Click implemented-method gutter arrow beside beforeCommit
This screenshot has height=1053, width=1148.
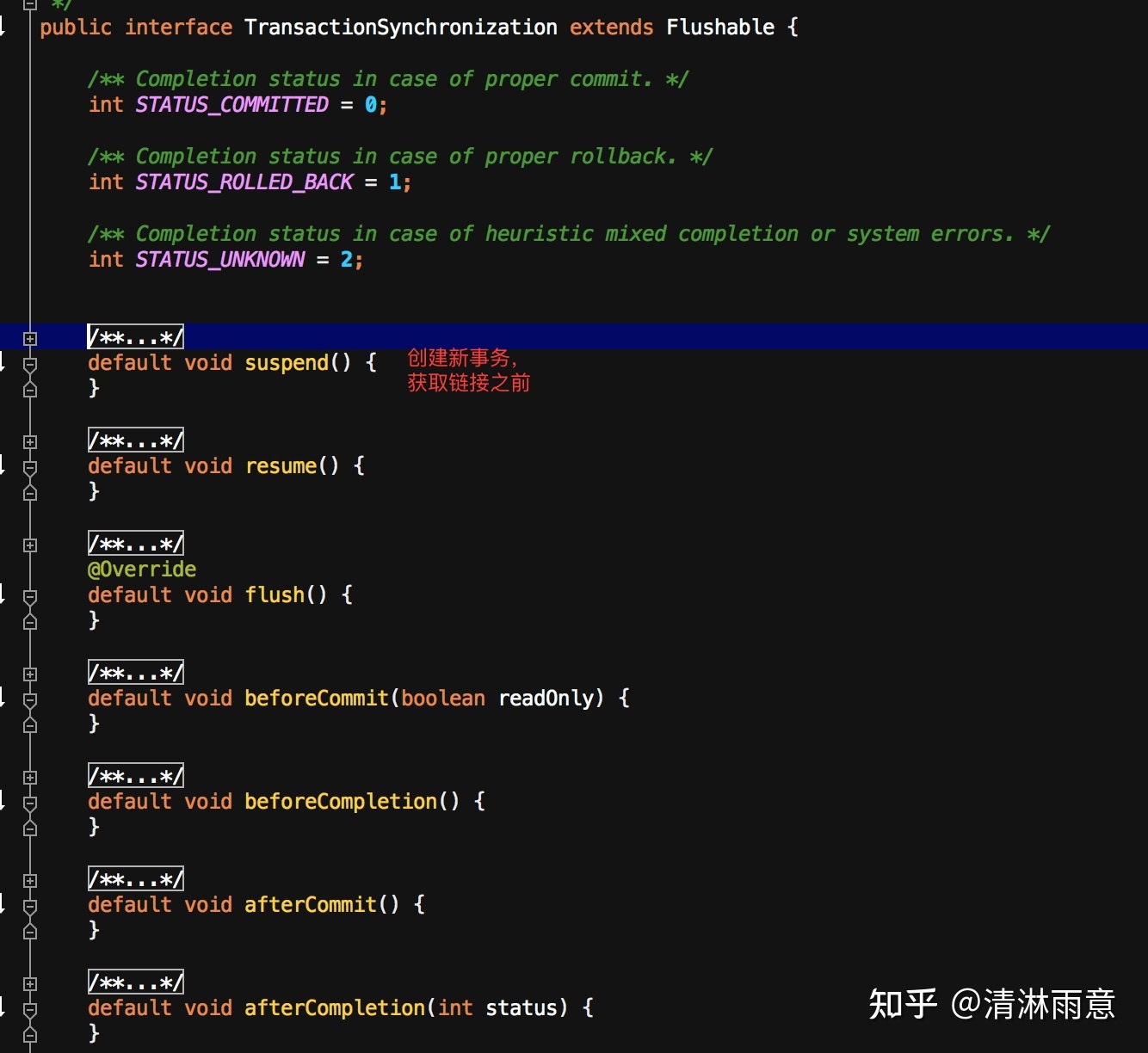[x=3, y=699]
